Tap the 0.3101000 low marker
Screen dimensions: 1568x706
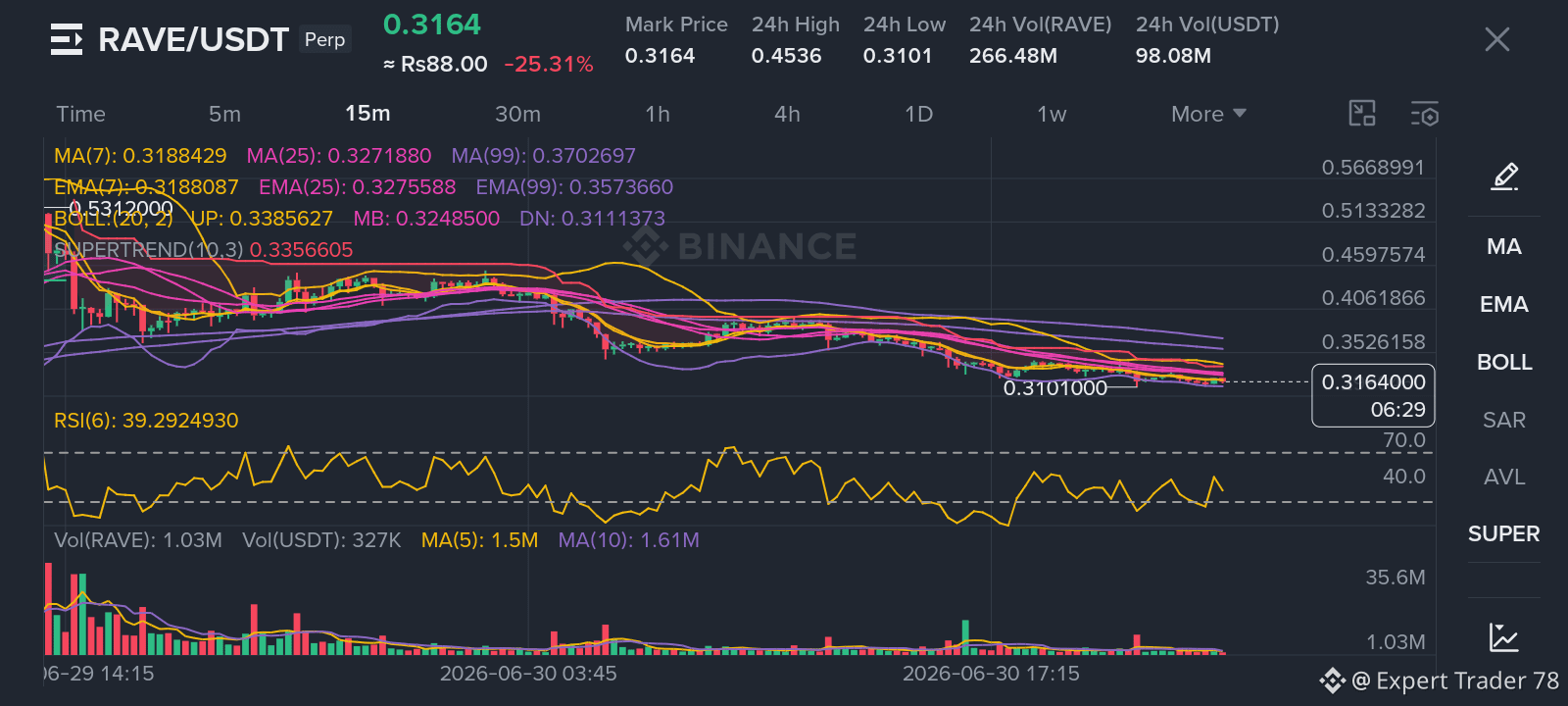click(1055, 388)
